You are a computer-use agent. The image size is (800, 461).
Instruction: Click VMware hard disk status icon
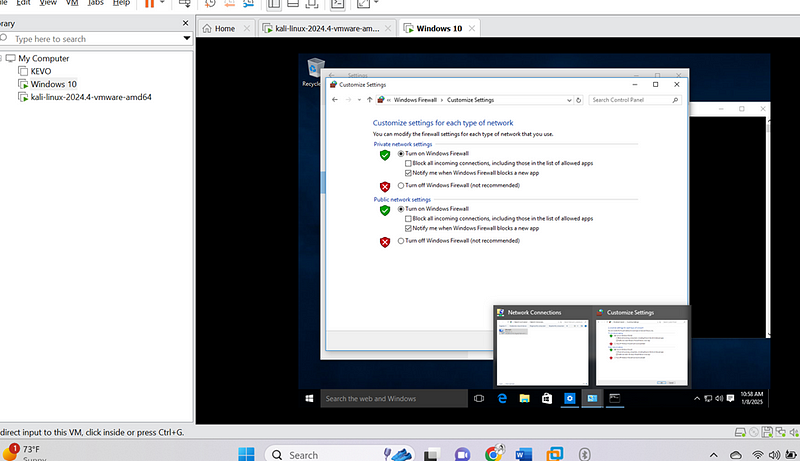pos(740,432)
